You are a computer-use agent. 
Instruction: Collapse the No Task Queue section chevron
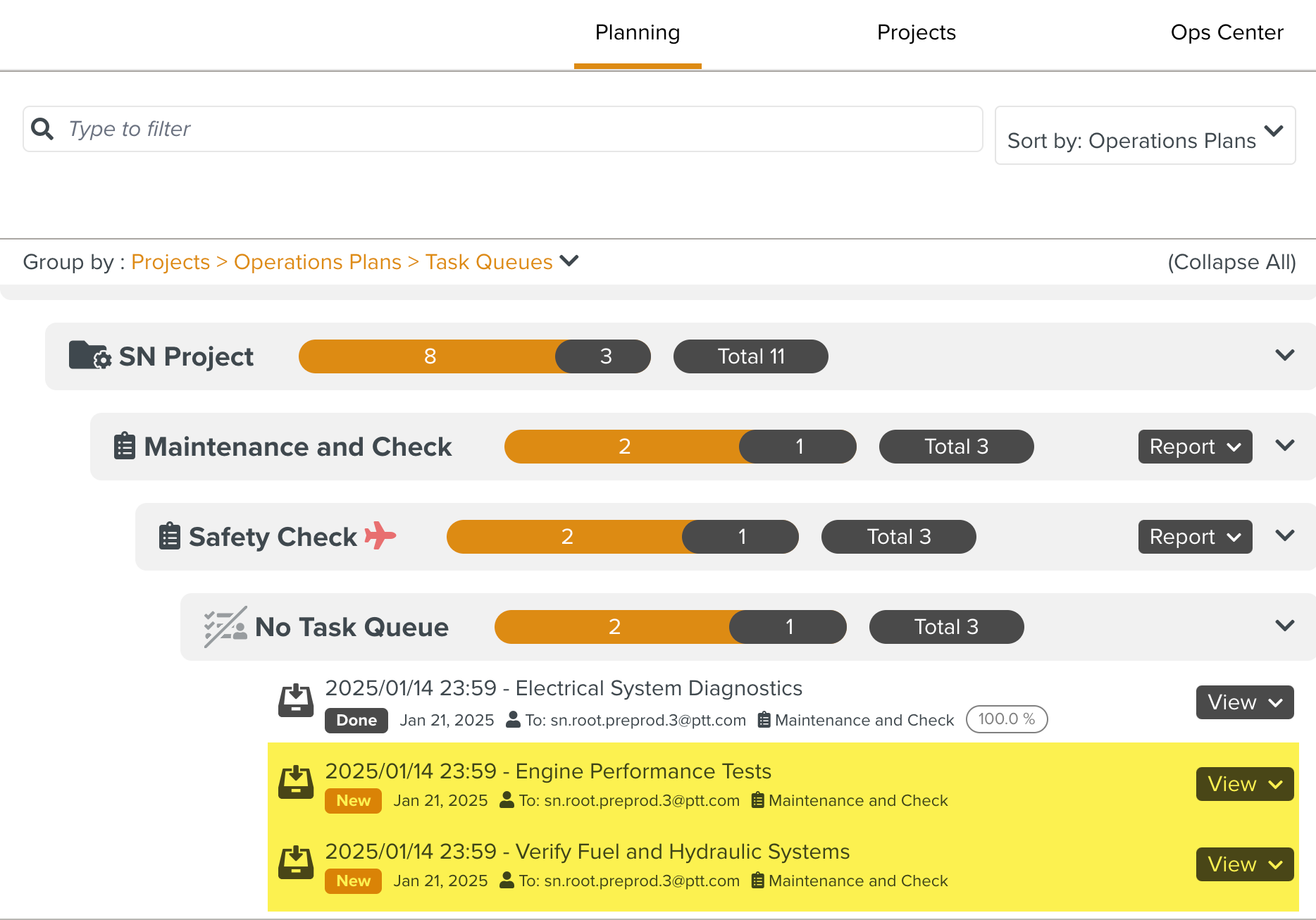1285,626
